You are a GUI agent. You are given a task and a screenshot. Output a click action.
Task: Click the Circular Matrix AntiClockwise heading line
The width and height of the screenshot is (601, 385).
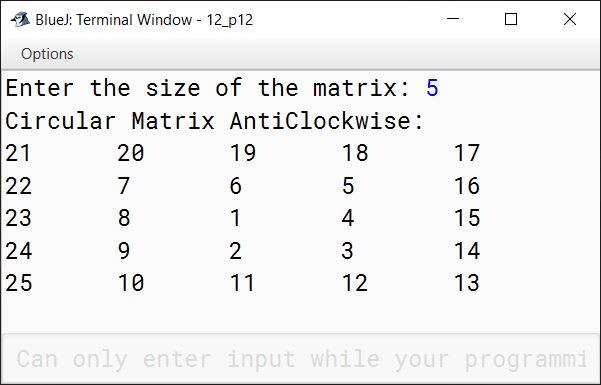[214, 121]
